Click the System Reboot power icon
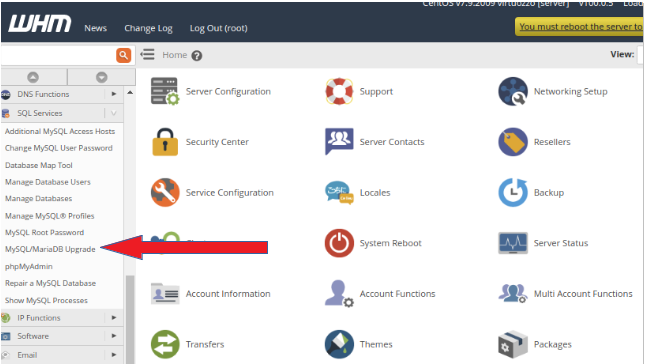The image size is (645, 364). 339,243
